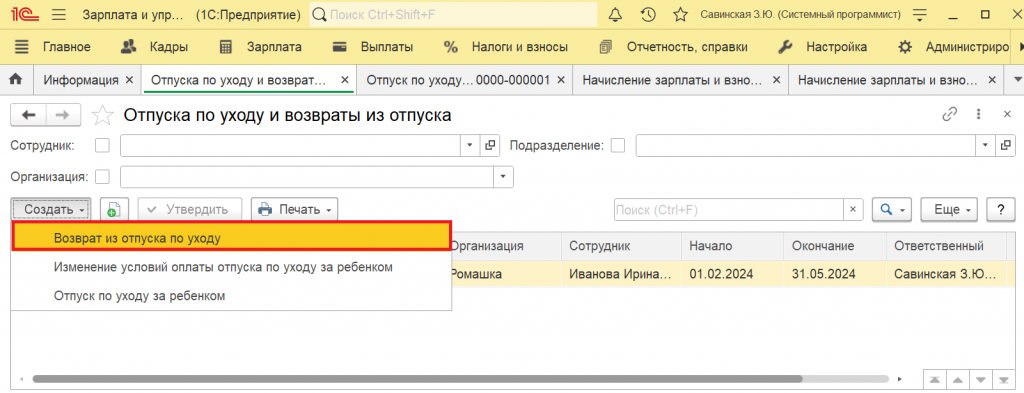Clear the search field with X
Viewport: 1024px width, 393px height.
(852, 210)
